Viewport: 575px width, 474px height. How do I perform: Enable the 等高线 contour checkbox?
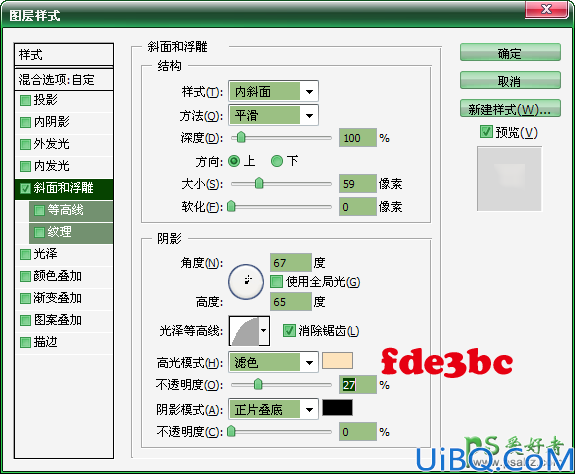(39, 210)
